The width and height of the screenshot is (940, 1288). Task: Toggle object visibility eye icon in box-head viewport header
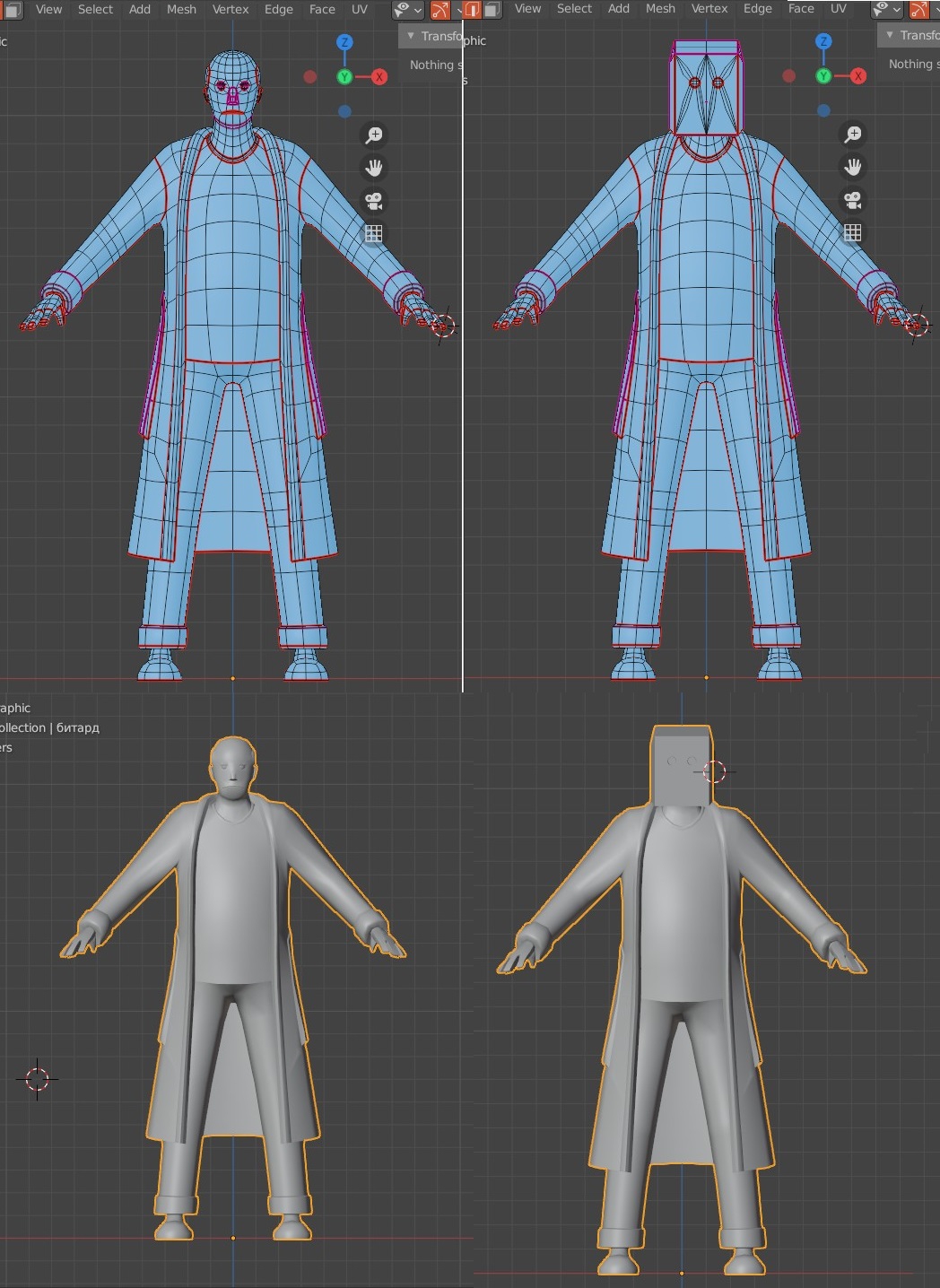click(x=882, y=9)
